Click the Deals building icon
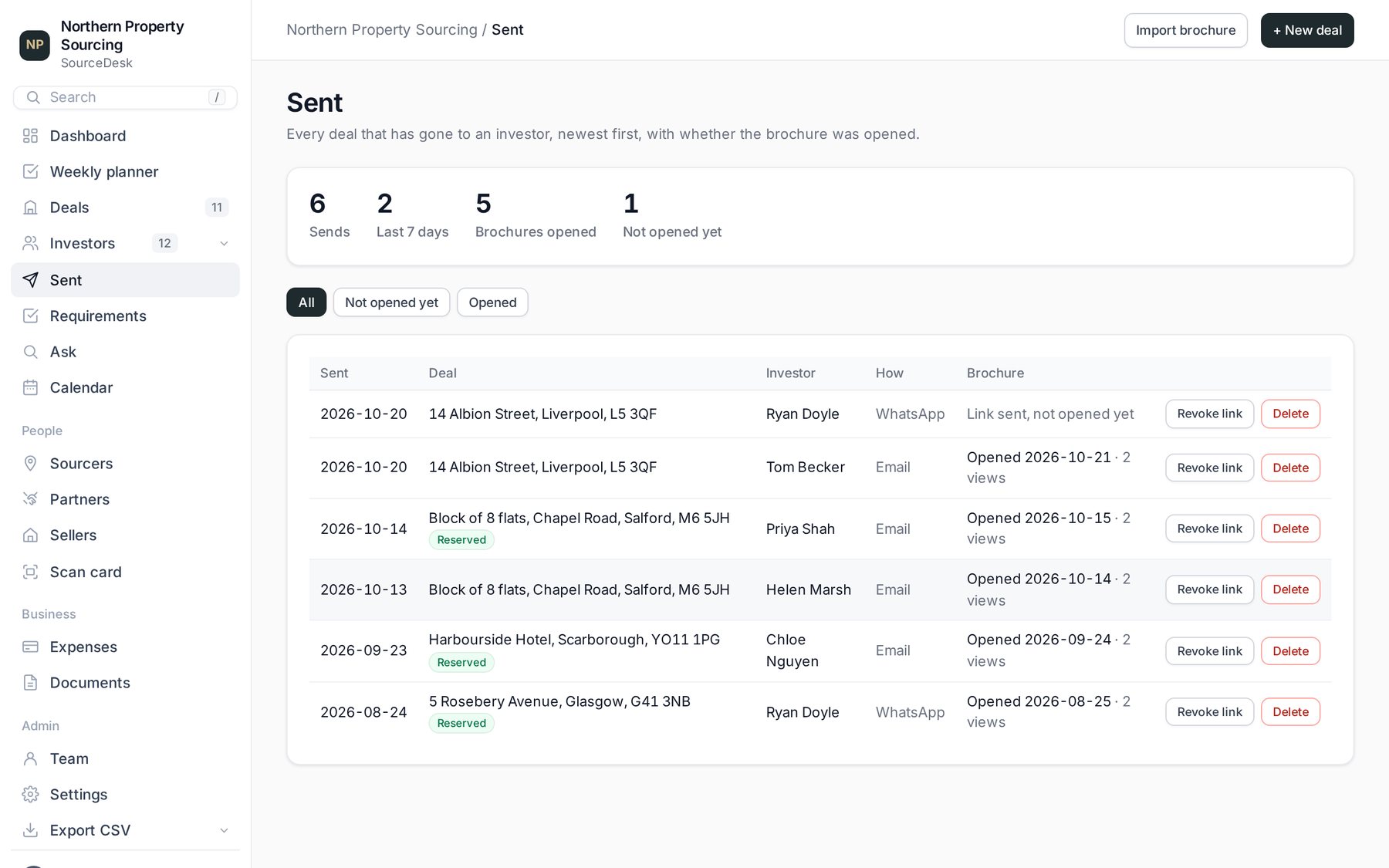This screenshot has height=868, width=1389. [x=30, y=208]
